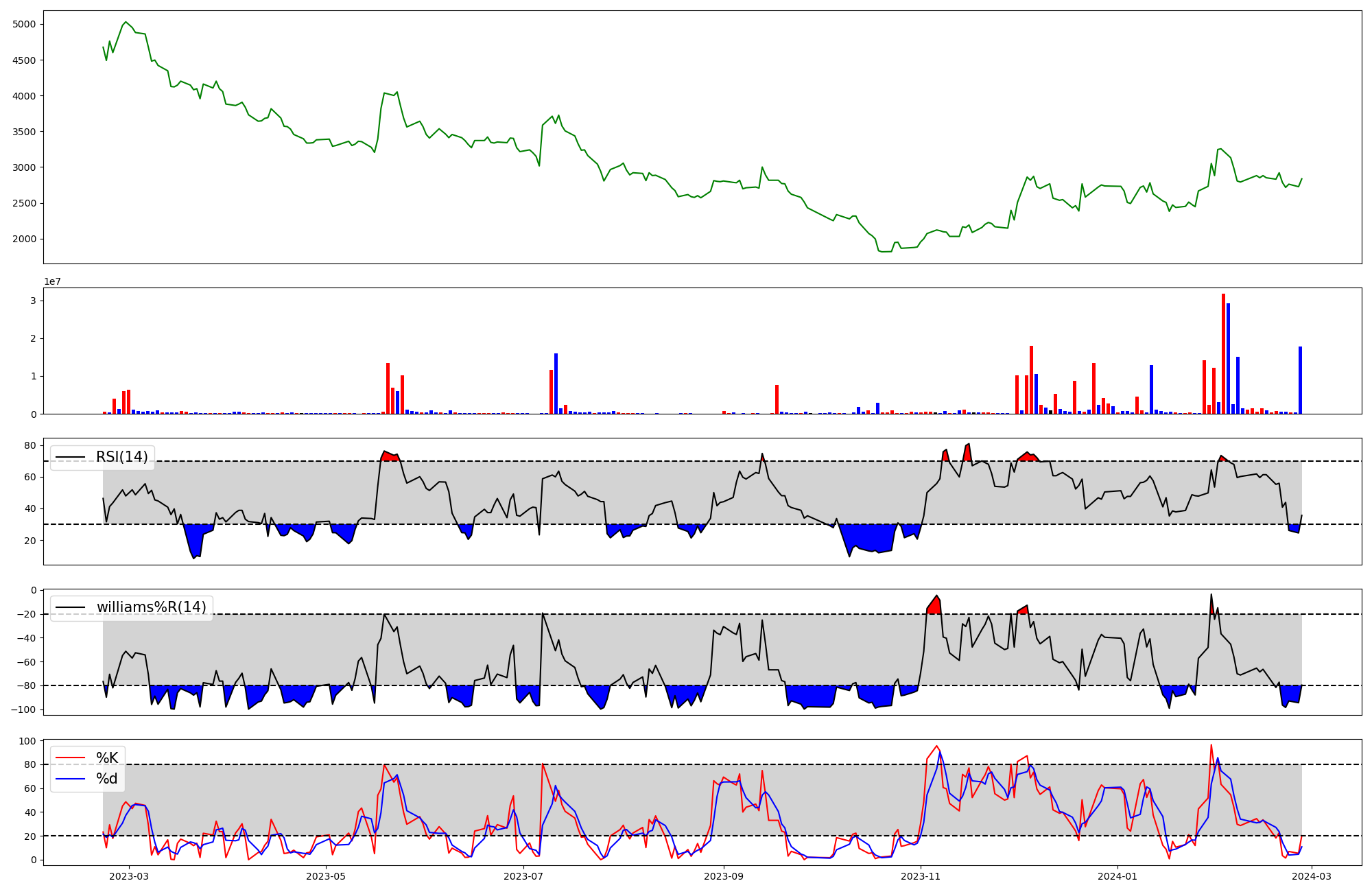
Task: Click the RSI(14) legend label
Action: (x=121, y=457)
